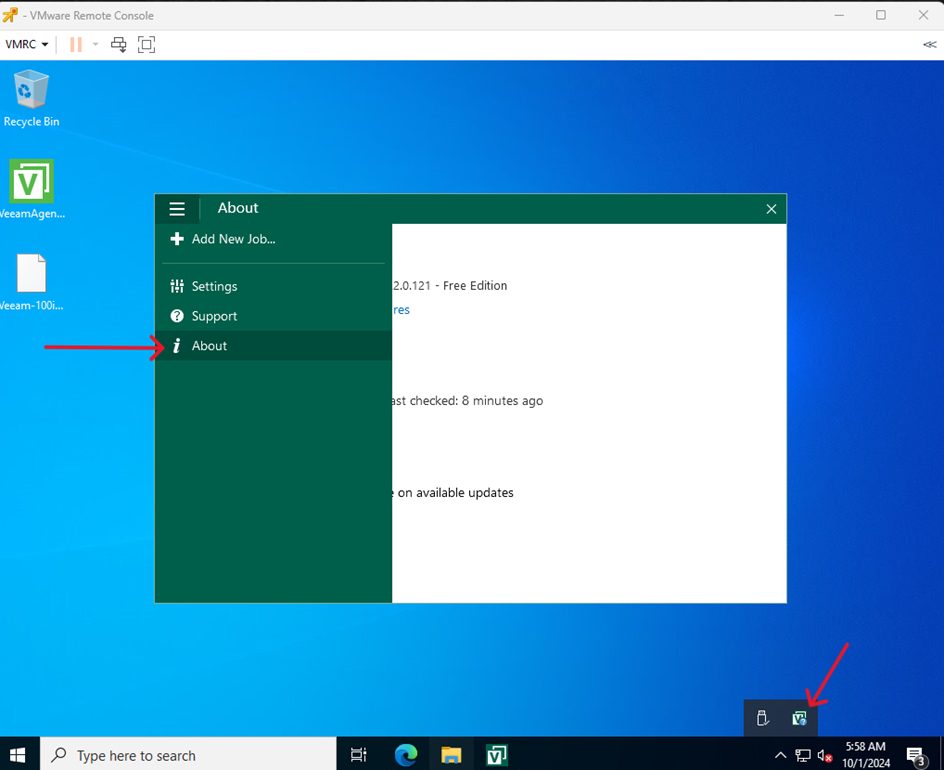
Task: Click the Veeam Agent tray icon
Action: [x=799, y=718]
